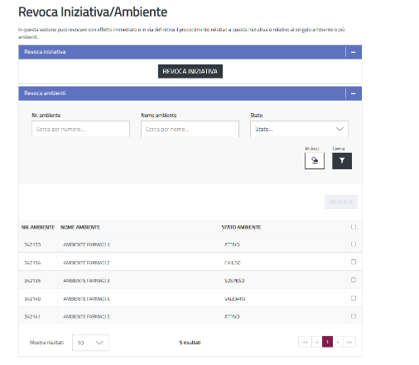Image resolution: width=419 pixels, height=365 pixels.
Task: Click the '5 risultati' results count text
Action: point(190,342)
